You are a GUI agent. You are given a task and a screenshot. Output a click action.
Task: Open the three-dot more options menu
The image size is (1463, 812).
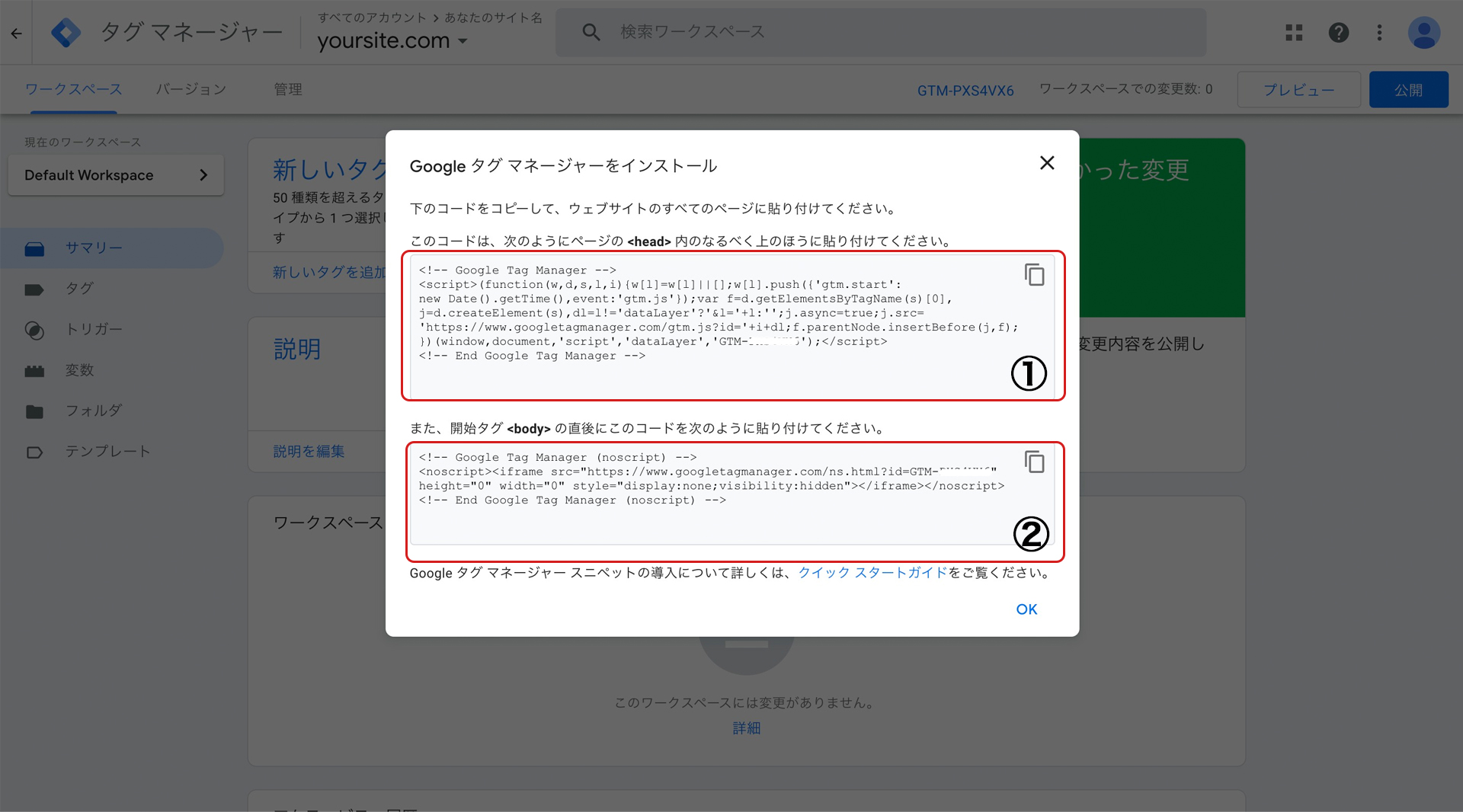coord(1379,33)
